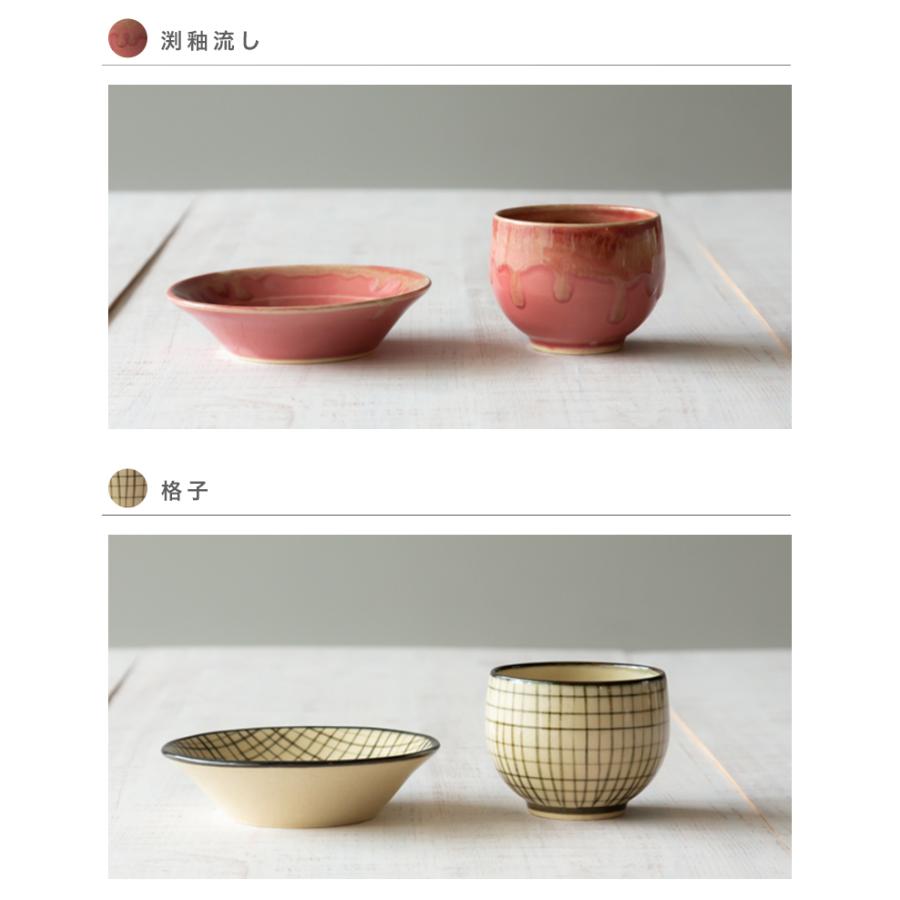Click the crosshatch interior of lattice dish
The height and width of the screenshot is (900, 900).
tap(300, 745)
